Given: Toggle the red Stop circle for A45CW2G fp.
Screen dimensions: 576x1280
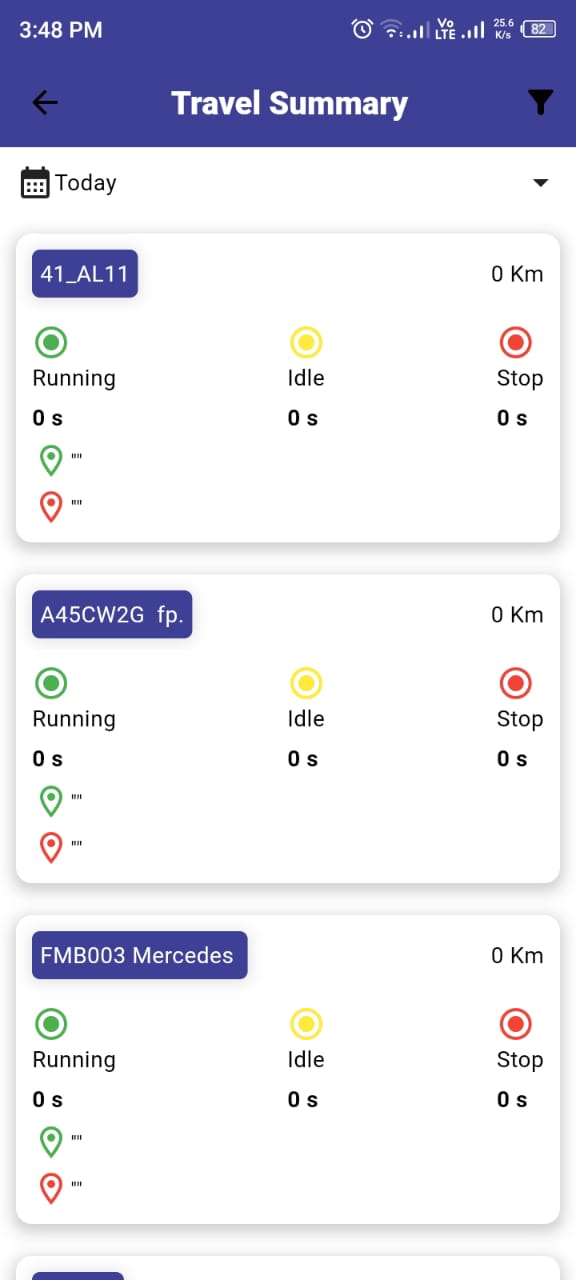Looking at the screenshot, I should click(x=516, y=683).
